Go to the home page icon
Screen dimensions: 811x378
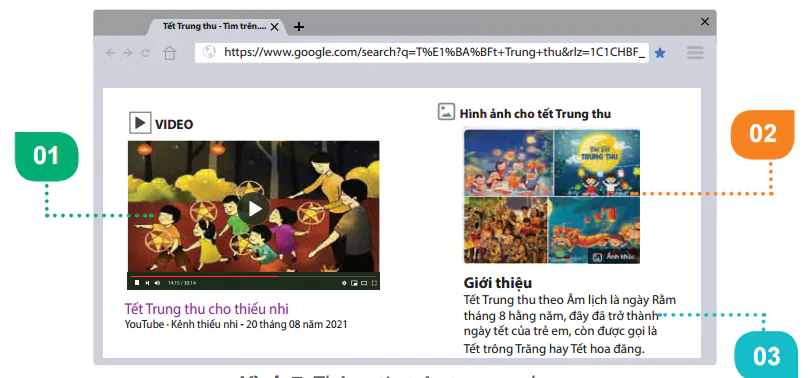[x=170, y=53]
